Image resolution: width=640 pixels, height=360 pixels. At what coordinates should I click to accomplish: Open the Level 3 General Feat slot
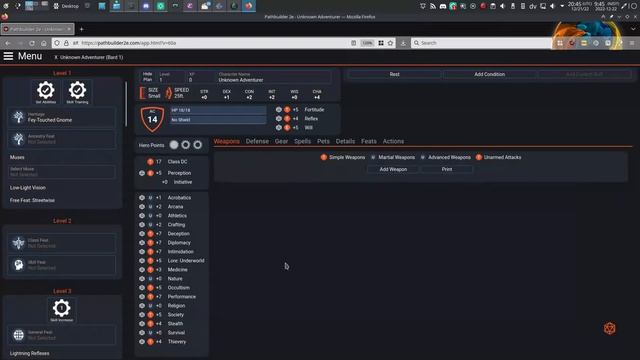62,335
